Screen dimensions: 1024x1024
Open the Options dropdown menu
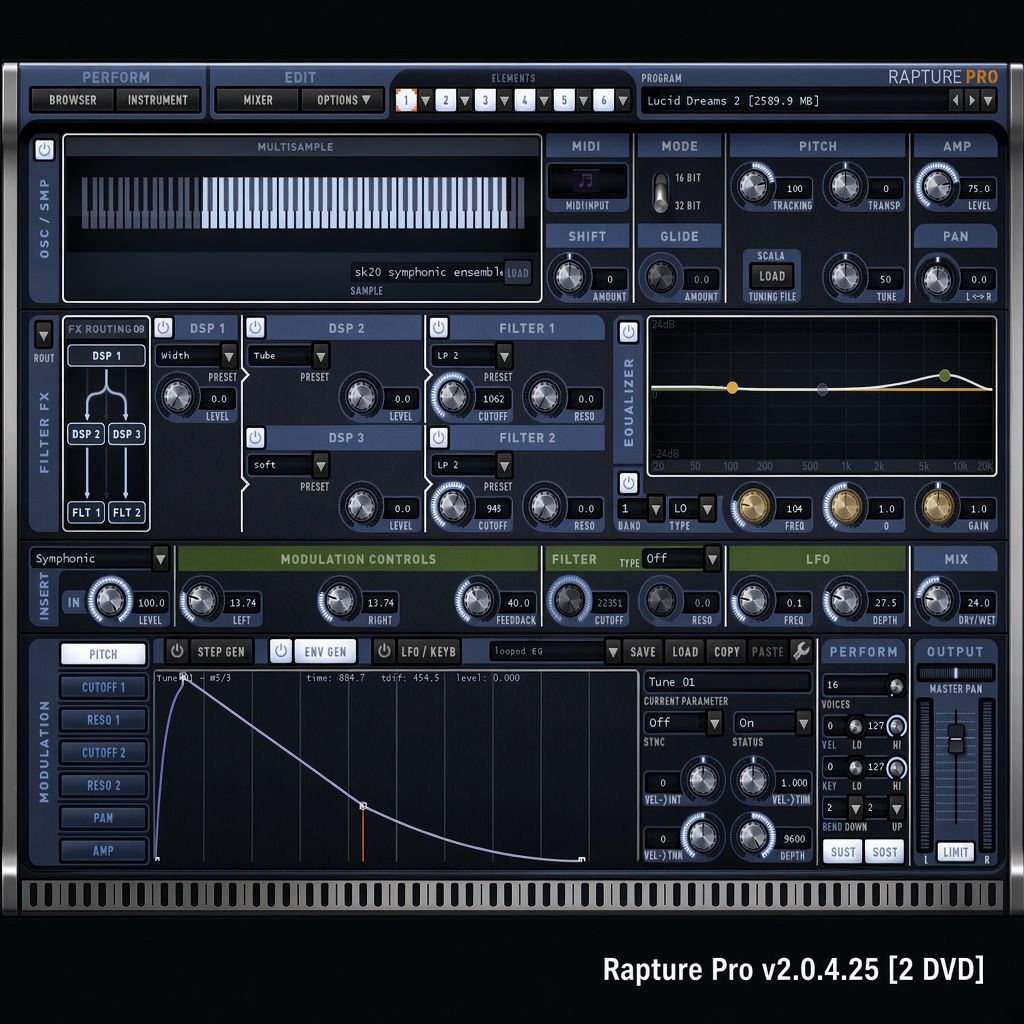pos(342,100)
